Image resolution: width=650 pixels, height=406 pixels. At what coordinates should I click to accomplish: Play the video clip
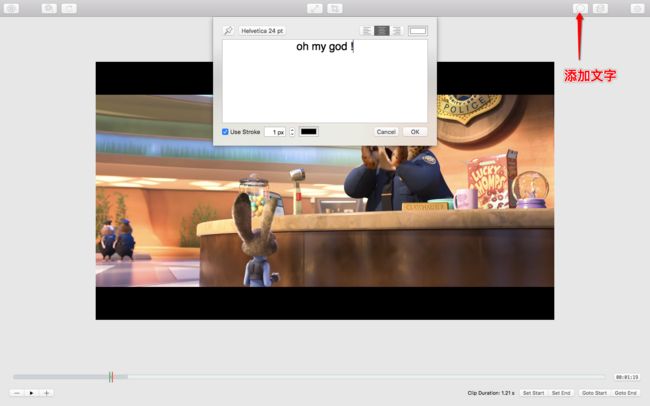coord(32,393)
